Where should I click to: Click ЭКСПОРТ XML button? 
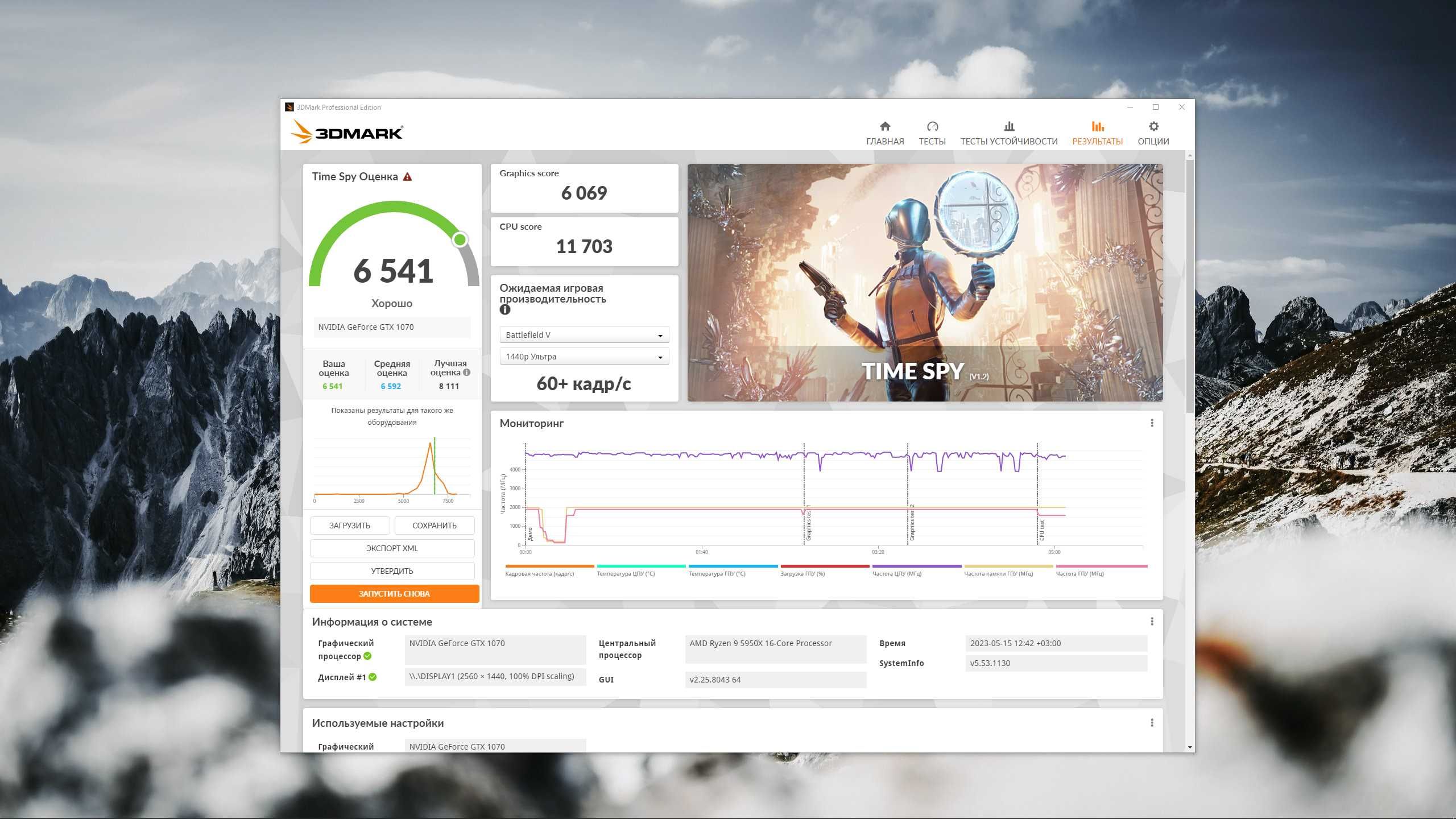392,548
